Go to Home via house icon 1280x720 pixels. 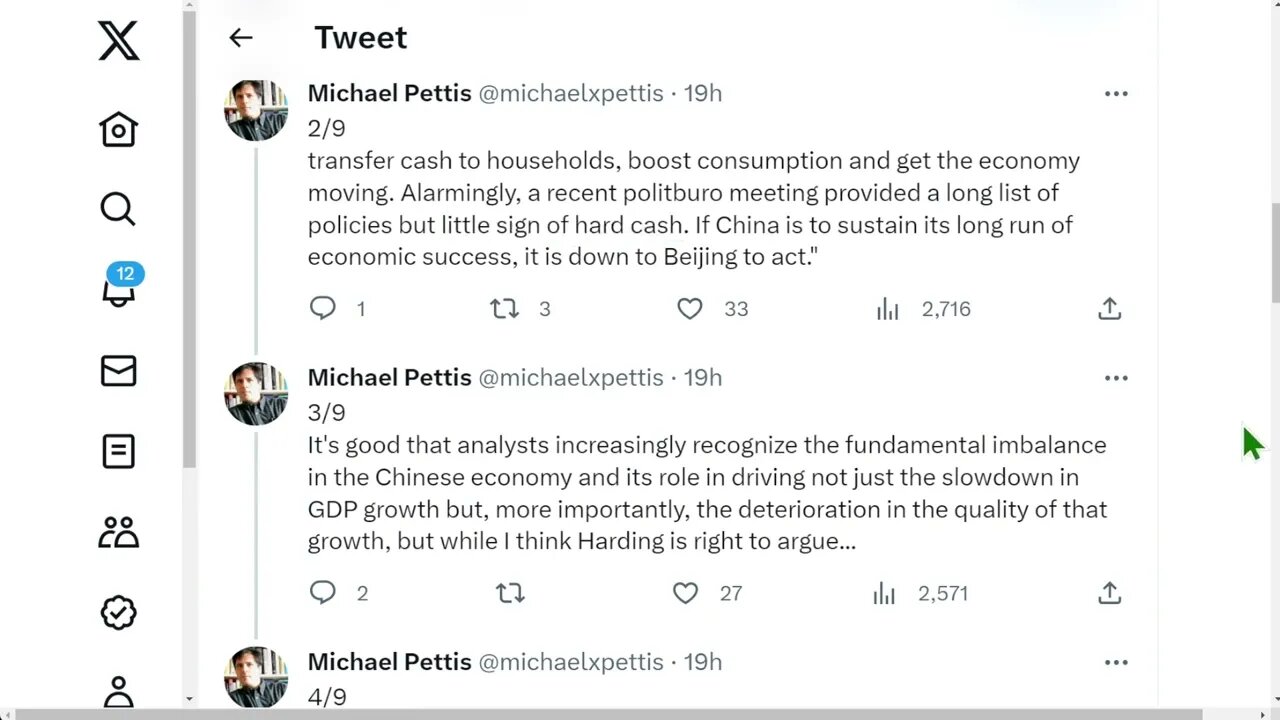[x=118, y=130]
